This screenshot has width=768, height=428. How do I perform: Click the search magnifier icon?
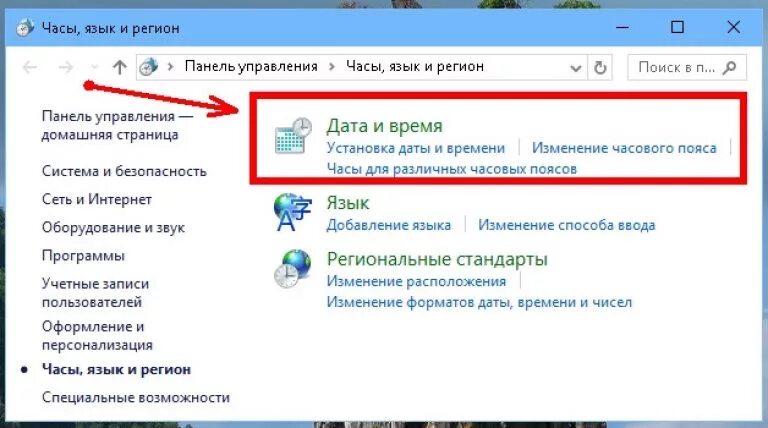[x=729, y=67]
